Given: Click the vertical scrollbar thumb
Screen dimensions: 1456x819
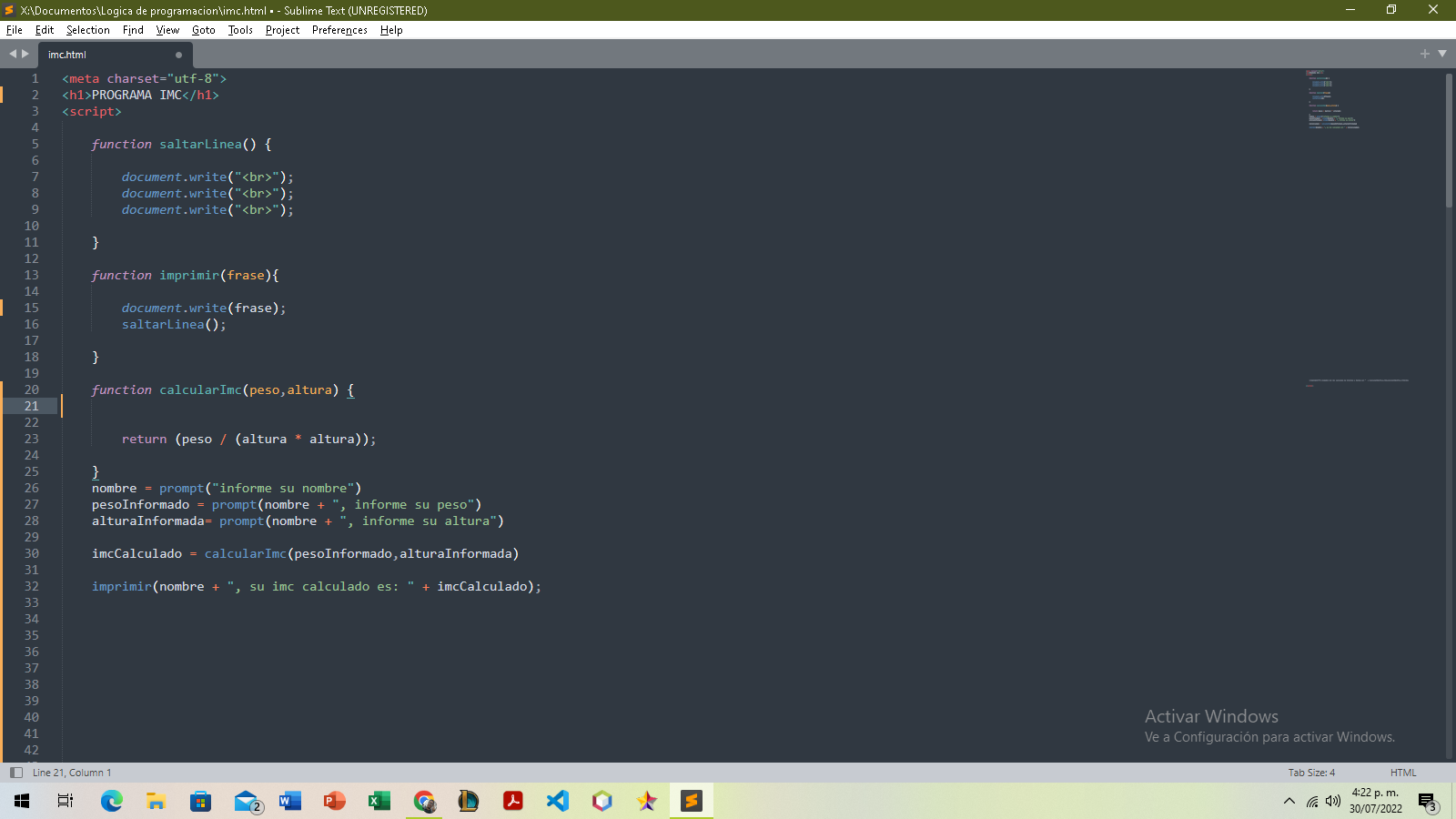Looking at the screenshot, I should point(1449,140).
